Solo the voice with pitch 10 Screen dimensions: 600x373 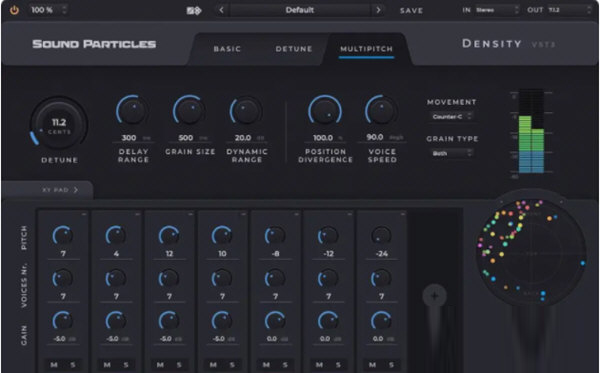[x=232, y=365]
